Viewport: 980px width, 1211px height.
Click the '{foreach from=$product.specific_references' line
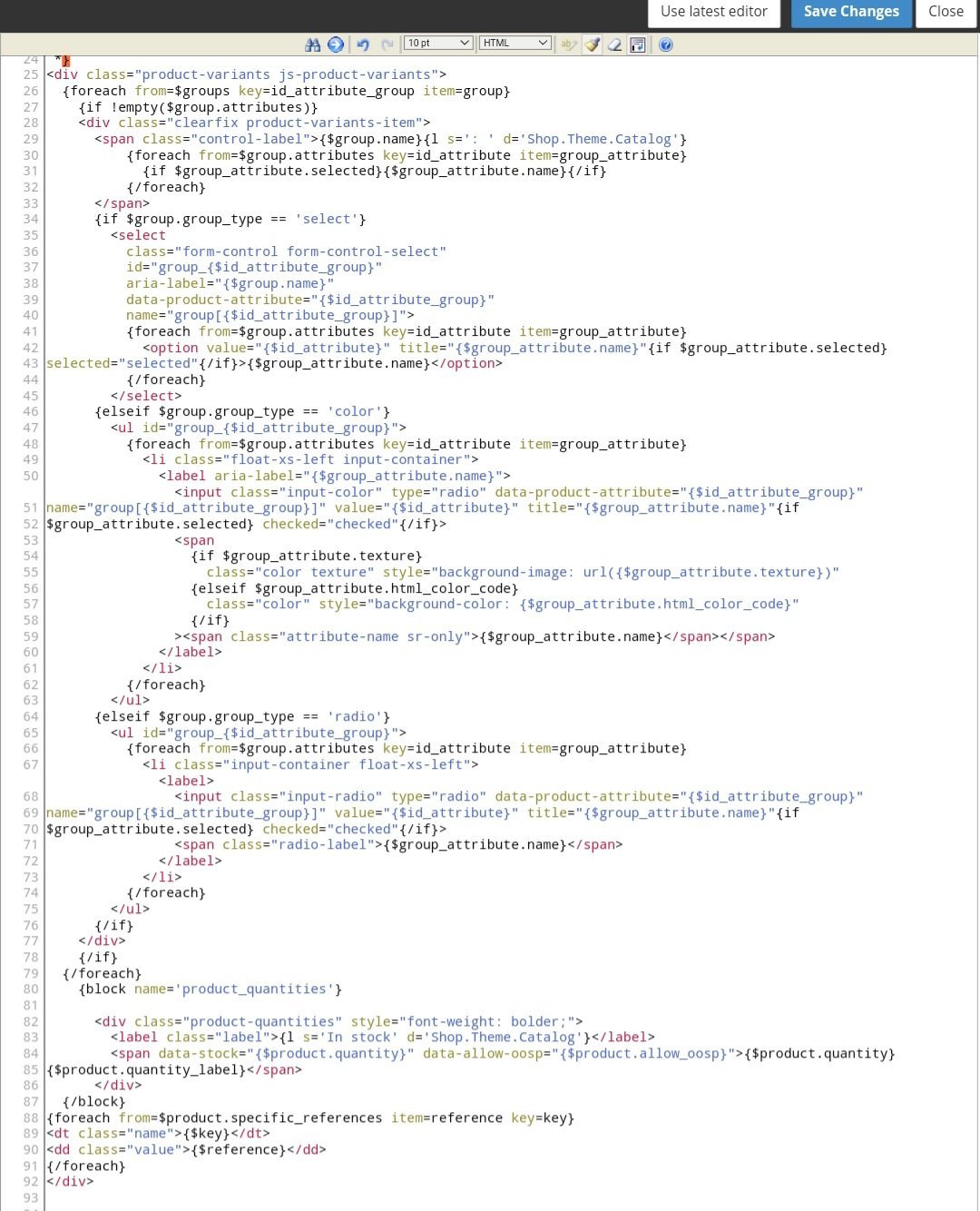[310, 1117]
